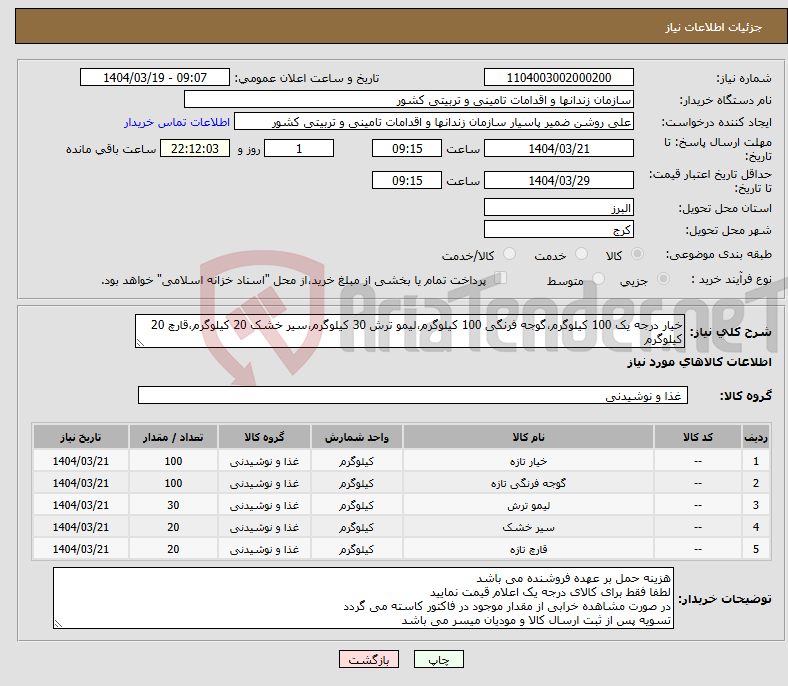Click the کد کالا column header
The height and width of the screenshot is (686, 788).
tap(698, 437)
